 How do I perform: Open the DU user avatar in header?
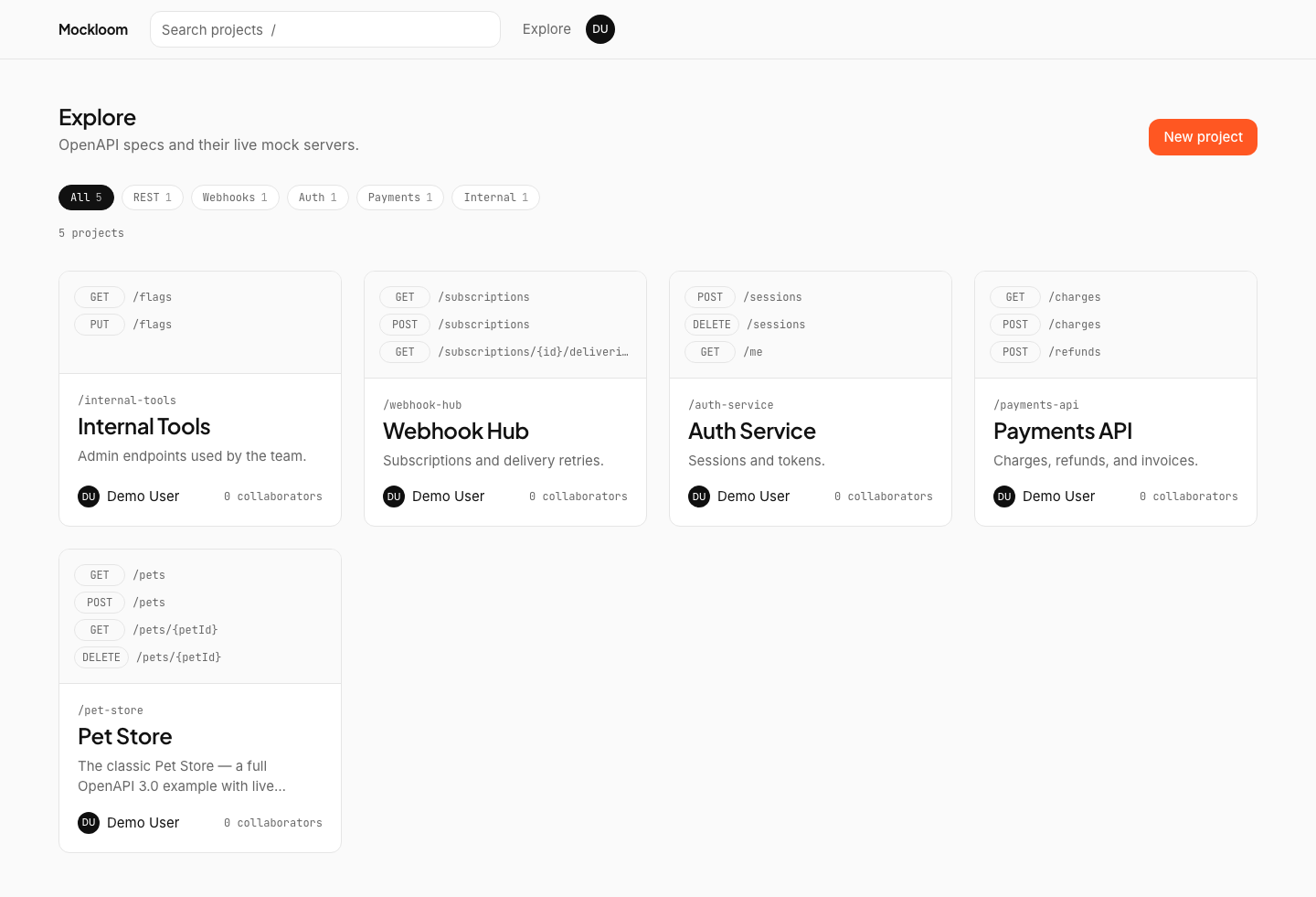(x=600, y=29)
